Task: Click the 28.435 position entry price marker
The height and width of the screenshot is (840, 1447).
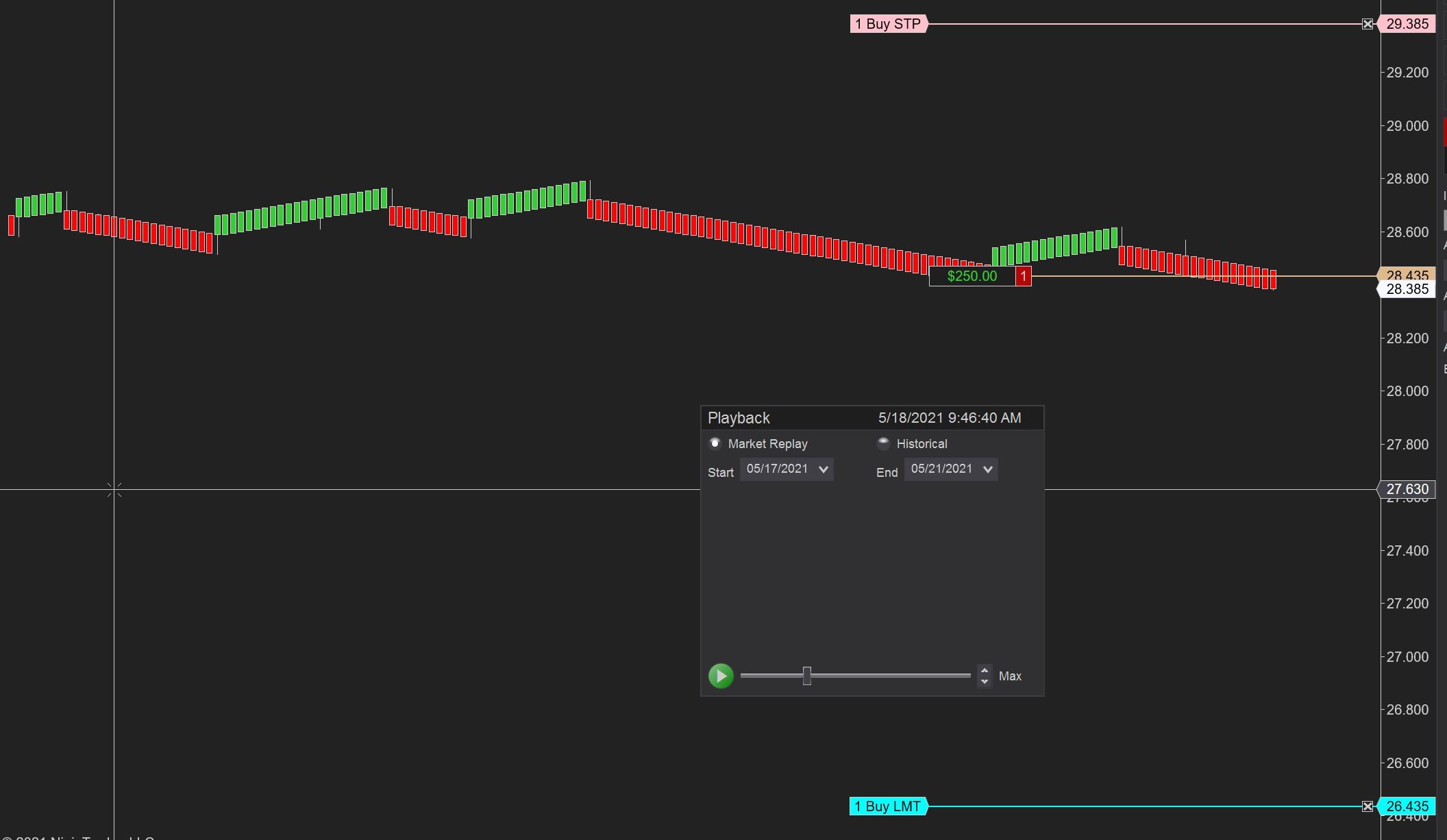Action: click(1407, 273)
